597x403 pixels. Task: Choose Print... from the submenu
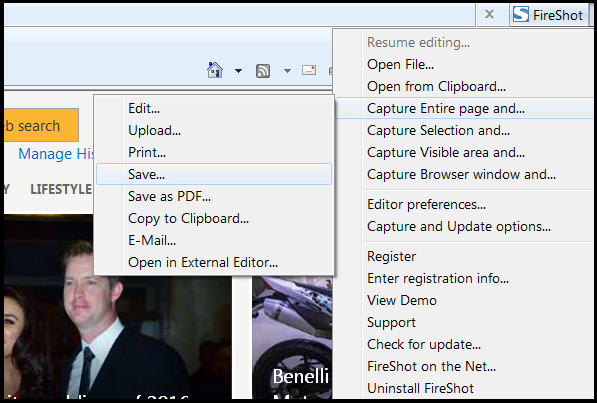pos(214,152)
